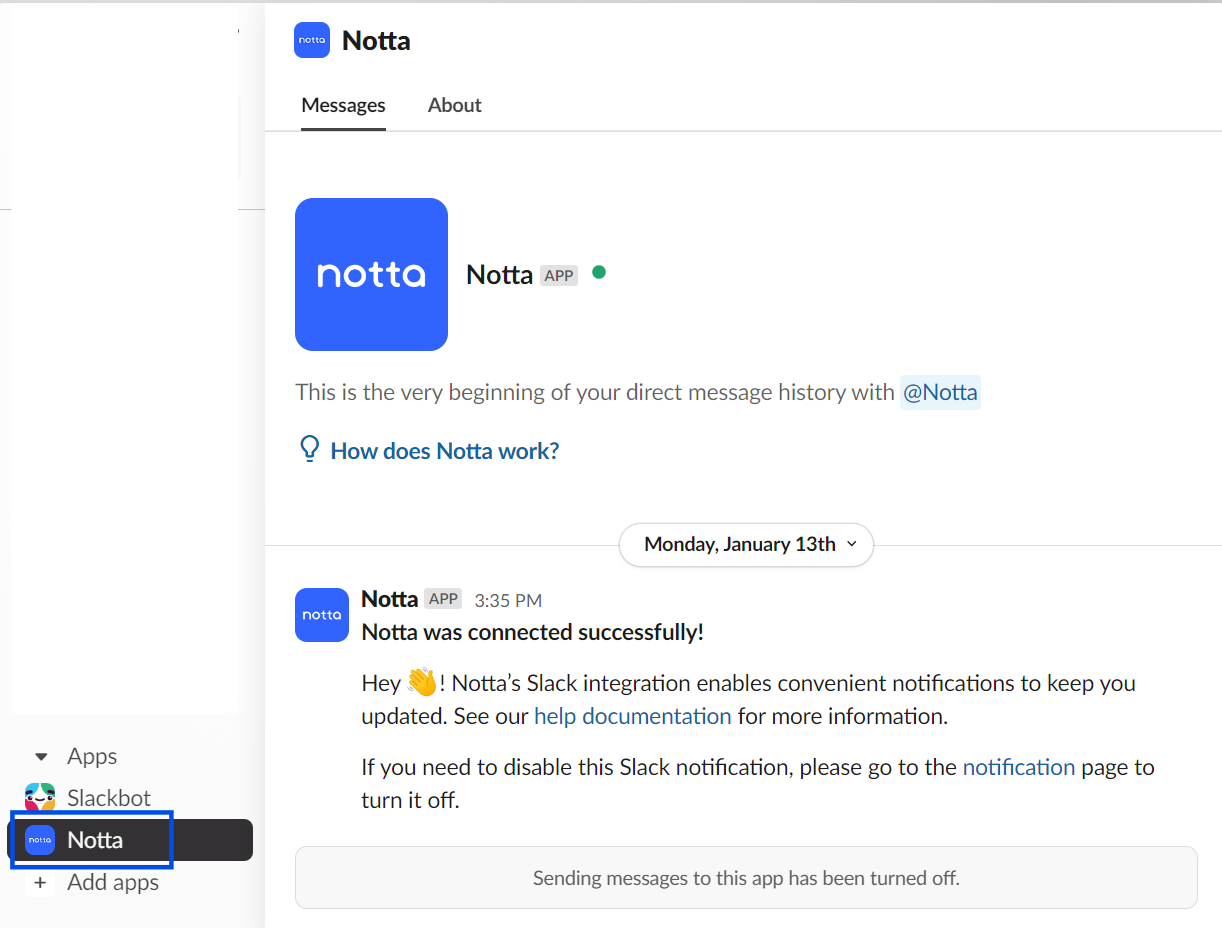Click the APP badge beside large Notta name
The width and height of the screenshot is (1222, 928).
(559, 275)
